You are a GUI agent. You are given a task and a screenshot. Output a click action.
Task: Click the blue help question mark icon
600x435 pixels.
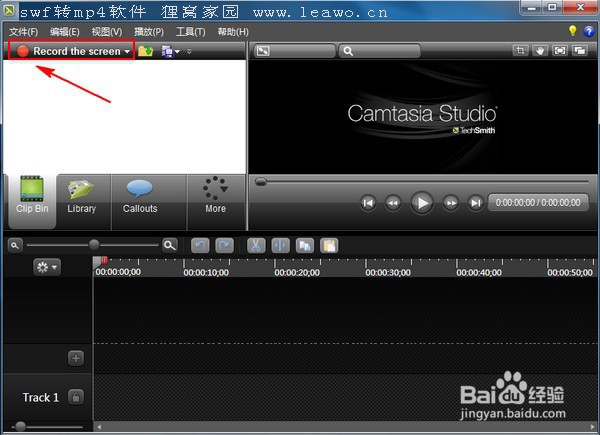(589, 31)
